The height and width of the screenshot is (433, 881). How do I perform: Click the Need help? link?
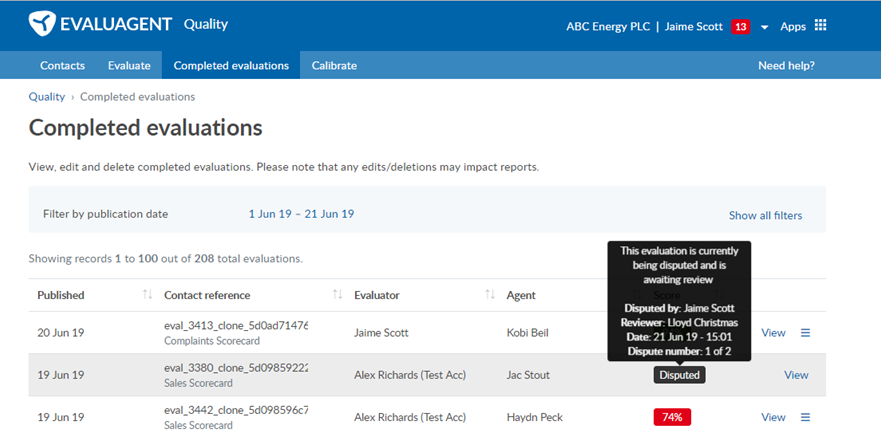786,66
